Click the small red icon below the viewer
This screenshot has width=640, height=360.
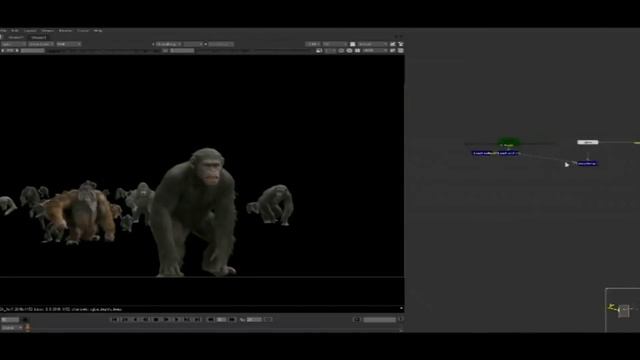(x=28, y=327)
